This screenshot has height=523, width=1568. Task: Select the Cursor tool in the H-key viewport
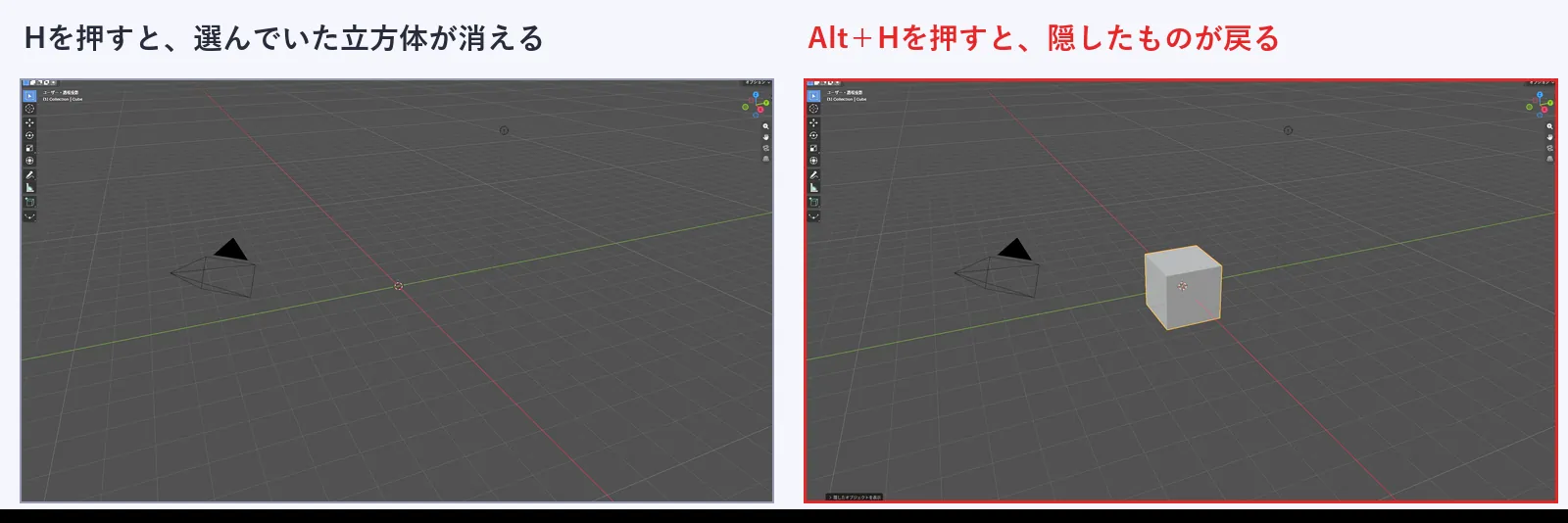(29, 109)
